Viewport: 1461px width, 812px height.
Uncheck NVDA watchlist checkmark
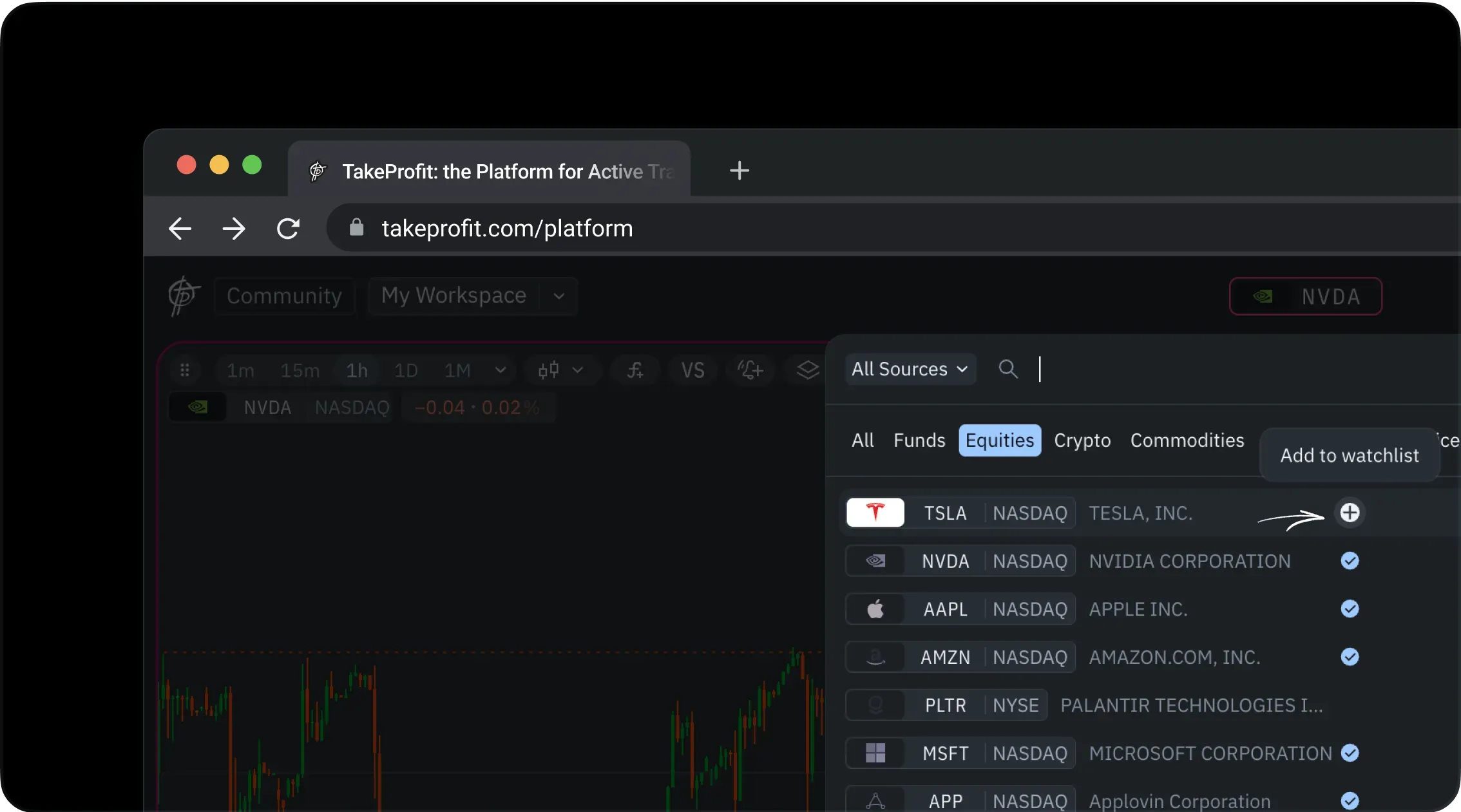coord(1350,561)
